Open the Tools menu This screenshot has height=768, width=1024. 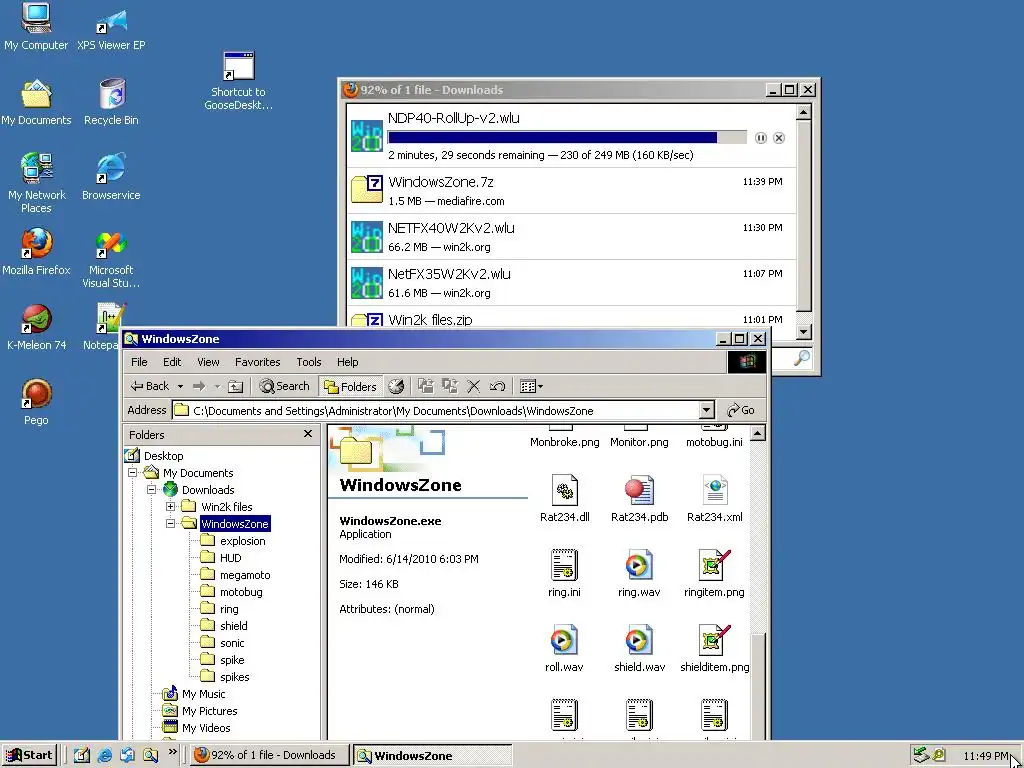coord(309,362)
